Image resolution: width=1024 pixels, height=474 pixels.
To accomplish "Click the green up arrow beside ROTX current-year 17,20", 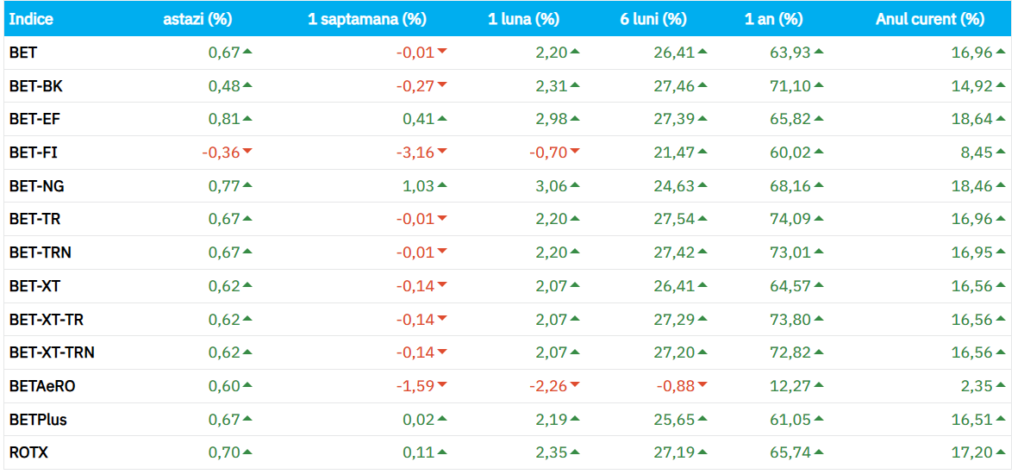I will (x=1000, y=453).
